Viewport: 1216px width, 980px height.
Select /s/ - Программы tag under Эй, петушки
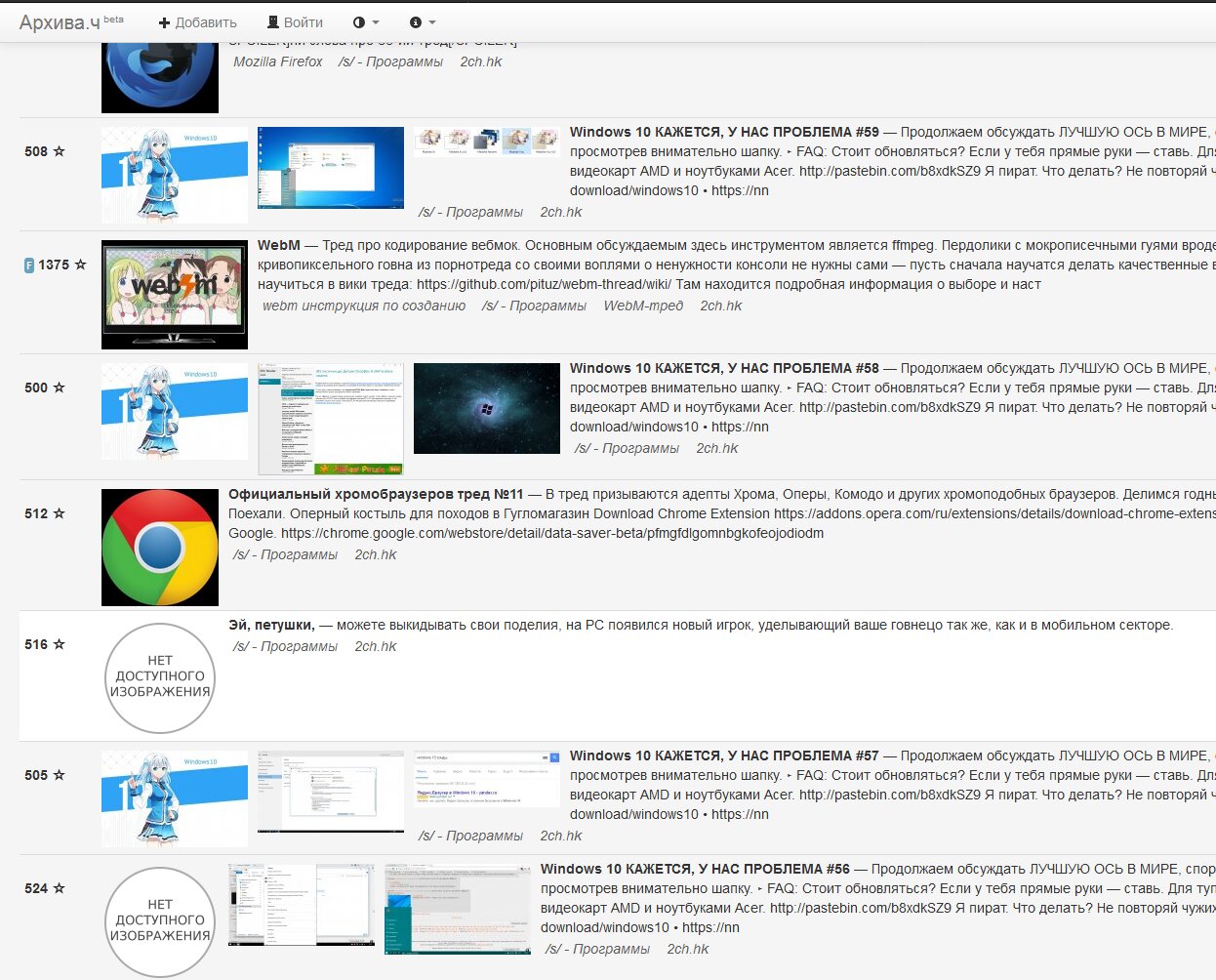coord(285,646)
